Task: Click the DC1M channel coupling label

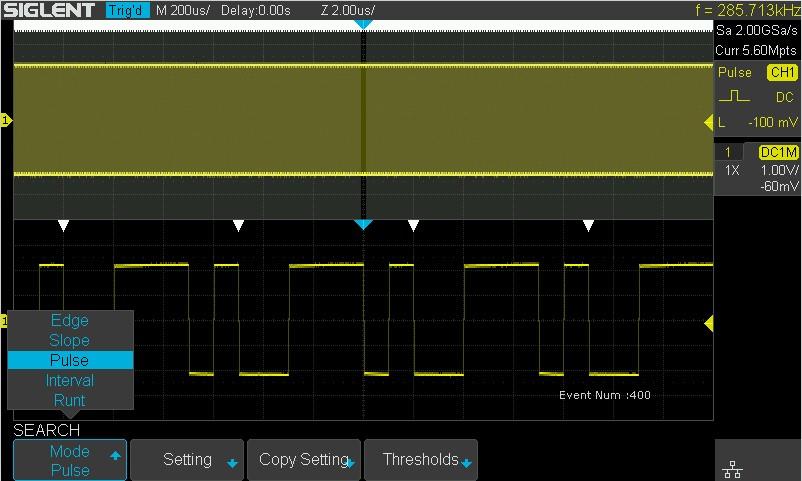Action: [779, 152]
